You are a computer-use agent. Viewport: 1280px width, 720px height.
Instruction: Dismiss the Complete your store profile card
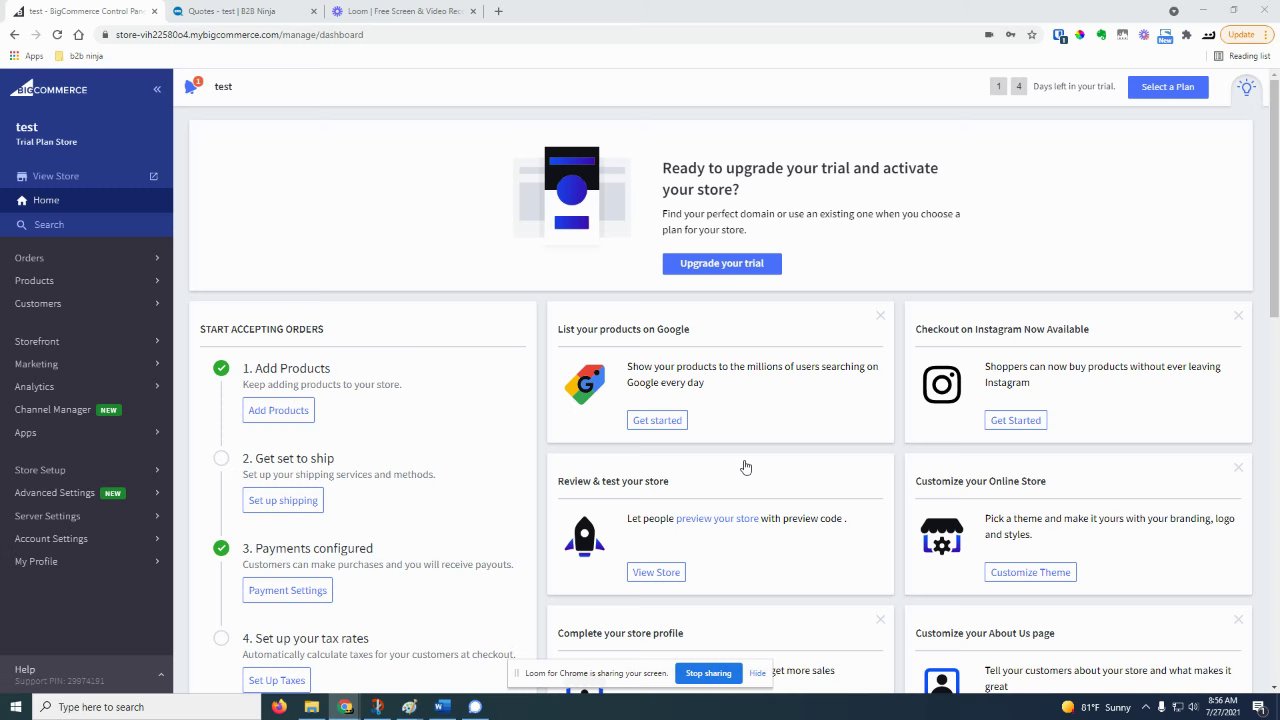(x=880, y=620)
